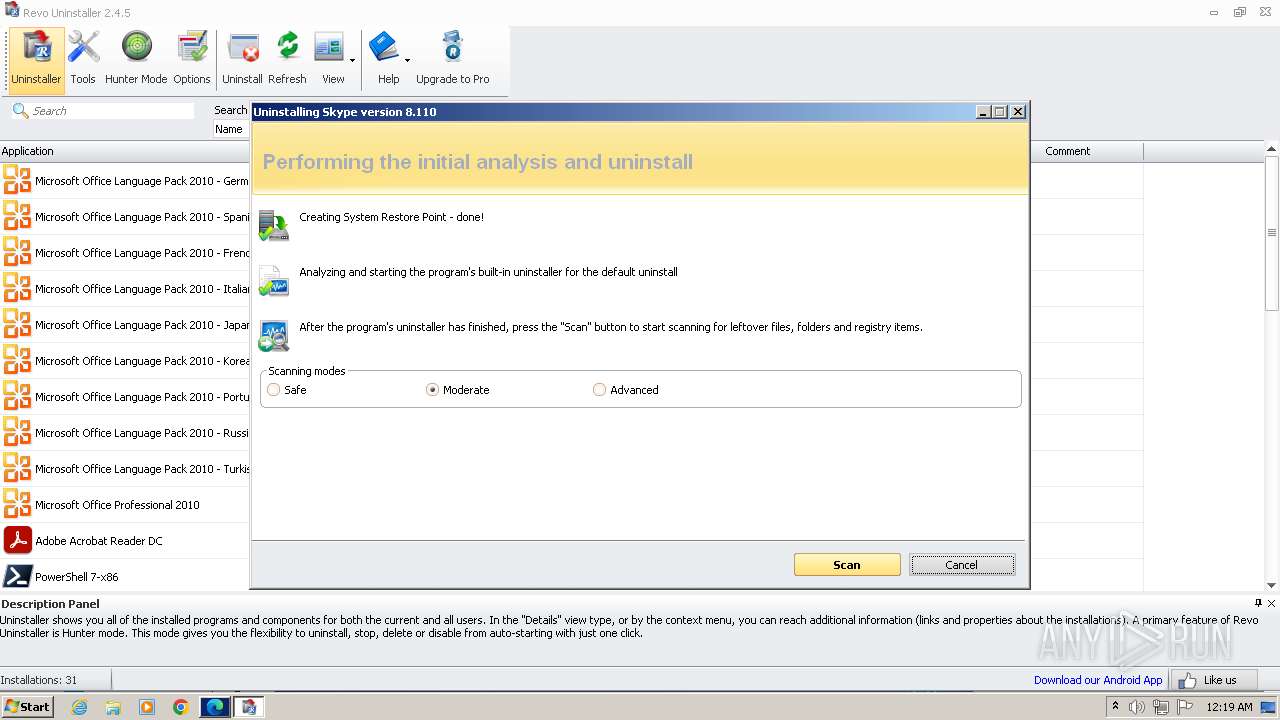Click the Scan button
This screenshot has width=1280, height=720.
[847, 565]
